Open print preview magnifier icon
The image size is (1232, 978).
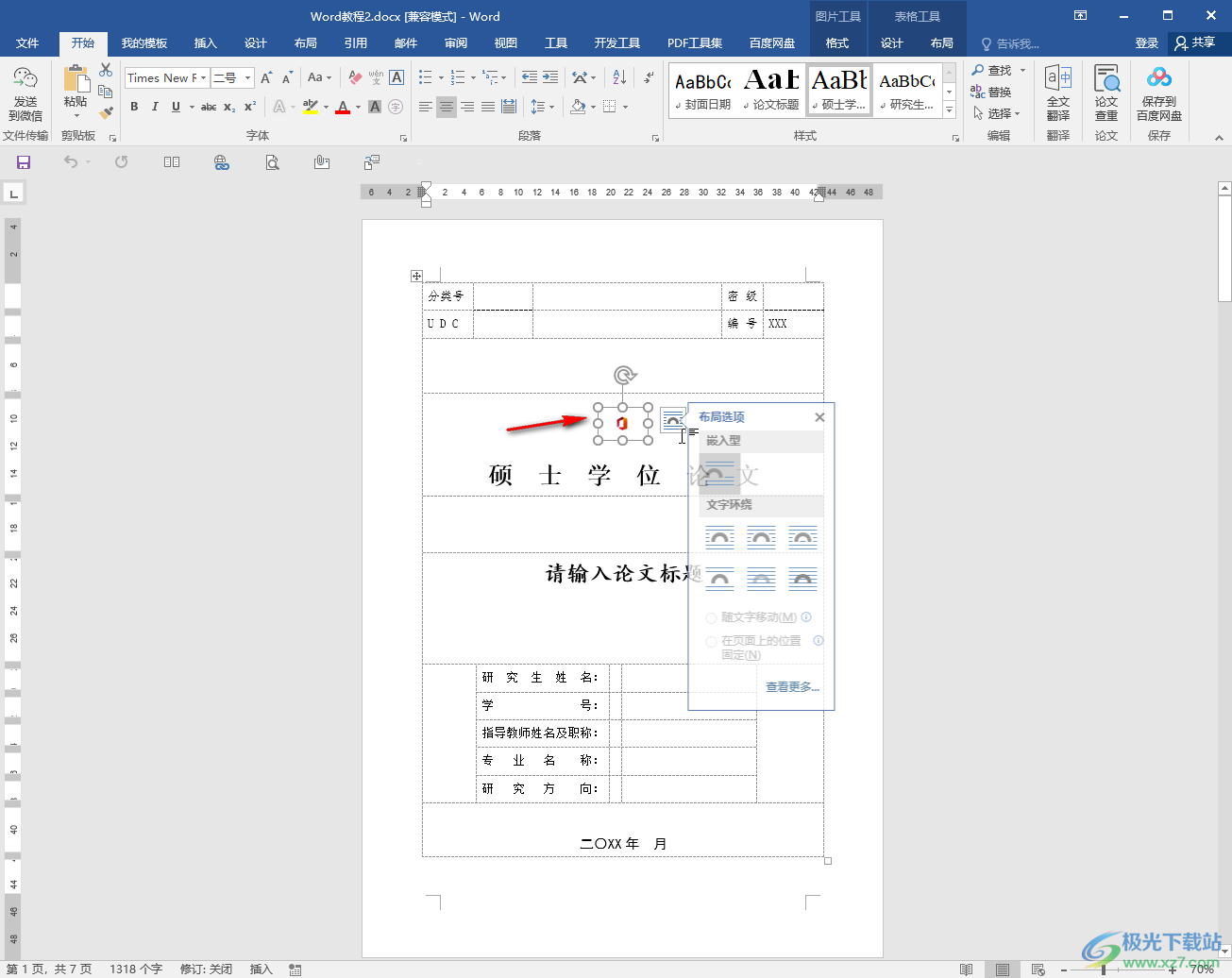pyautogui.click(x=272, y=162)
